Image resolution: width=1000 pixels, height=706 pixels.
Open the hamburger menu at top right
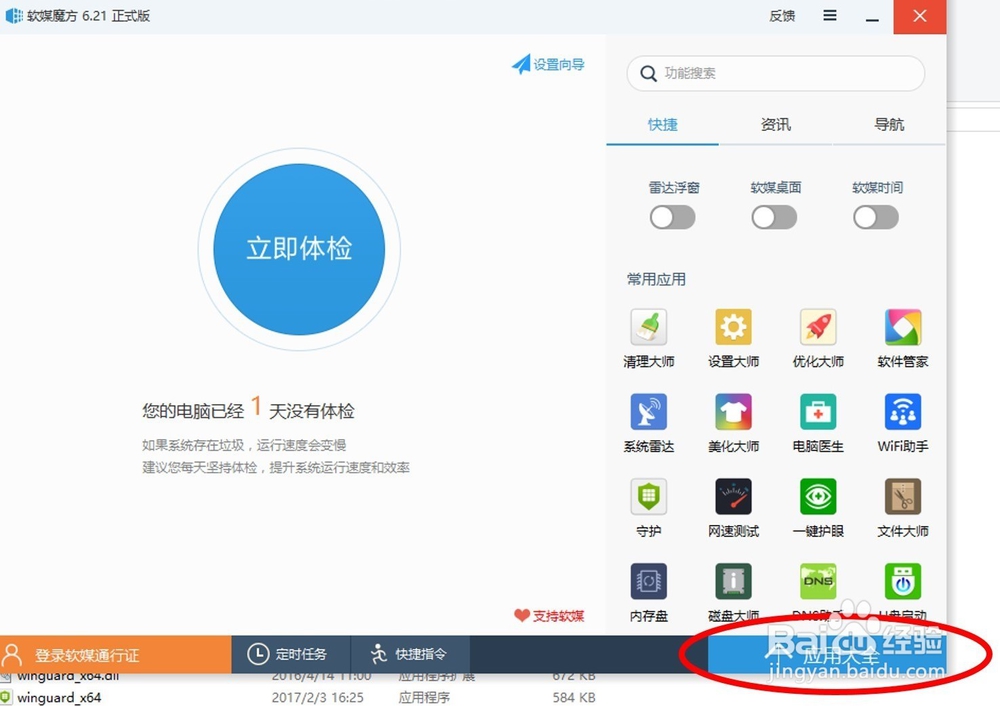pos(829,16)
